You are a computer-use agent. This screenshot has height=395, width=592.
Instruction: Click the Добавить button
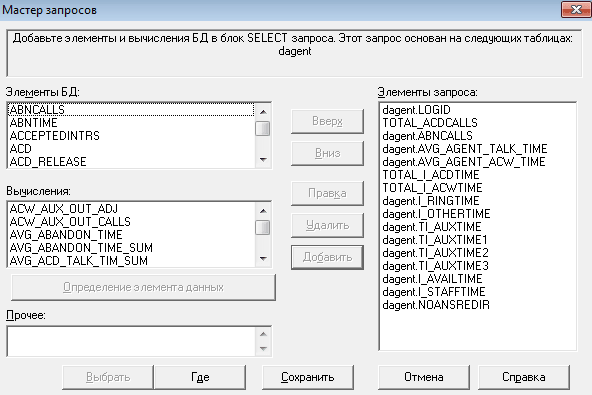pyautogui.click(x=327, y=257)
